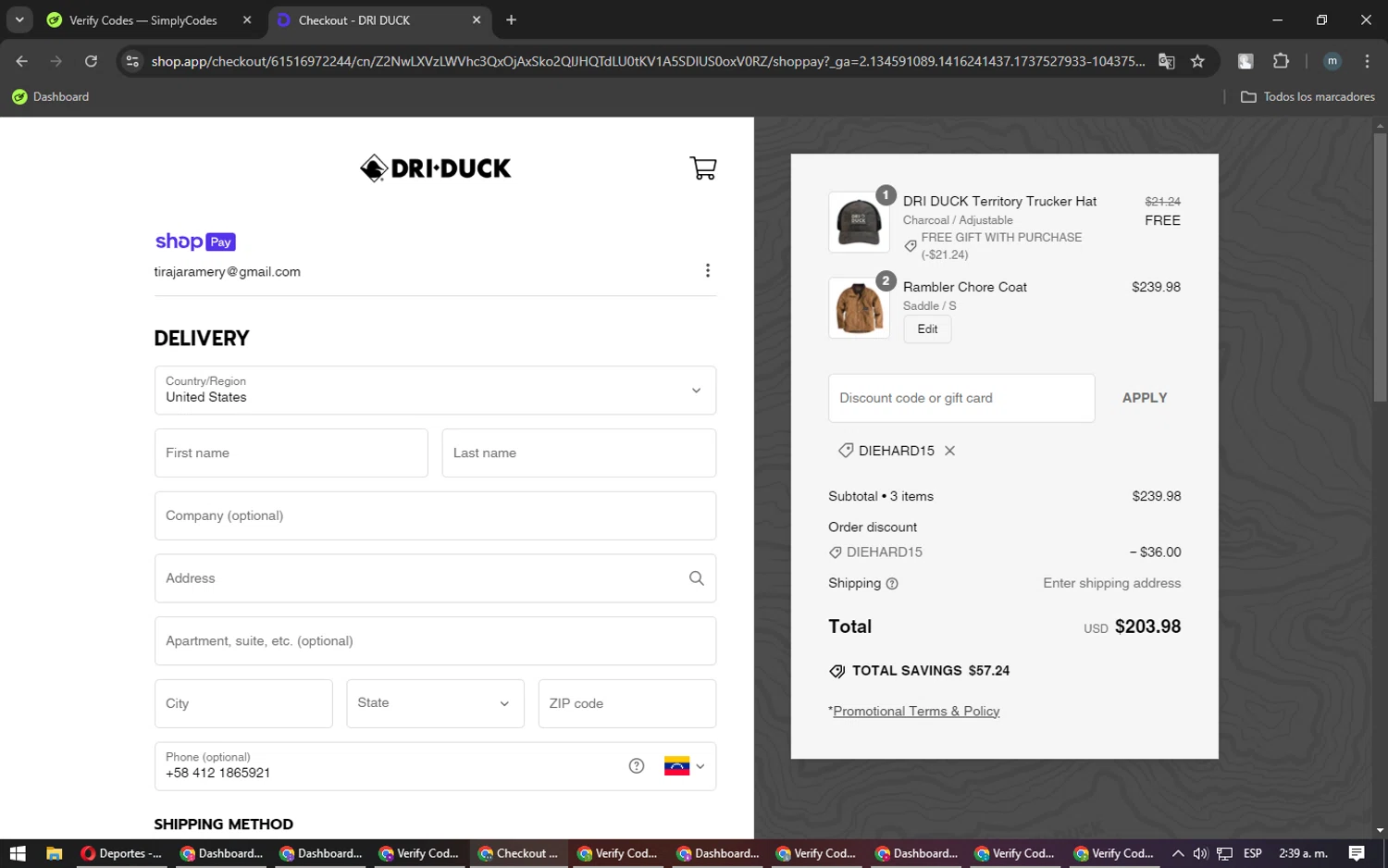Image resolution: width=1388 pixels, height=868 pixels.
Task: Click the browser address bar URL
Action: pos(648,61)
